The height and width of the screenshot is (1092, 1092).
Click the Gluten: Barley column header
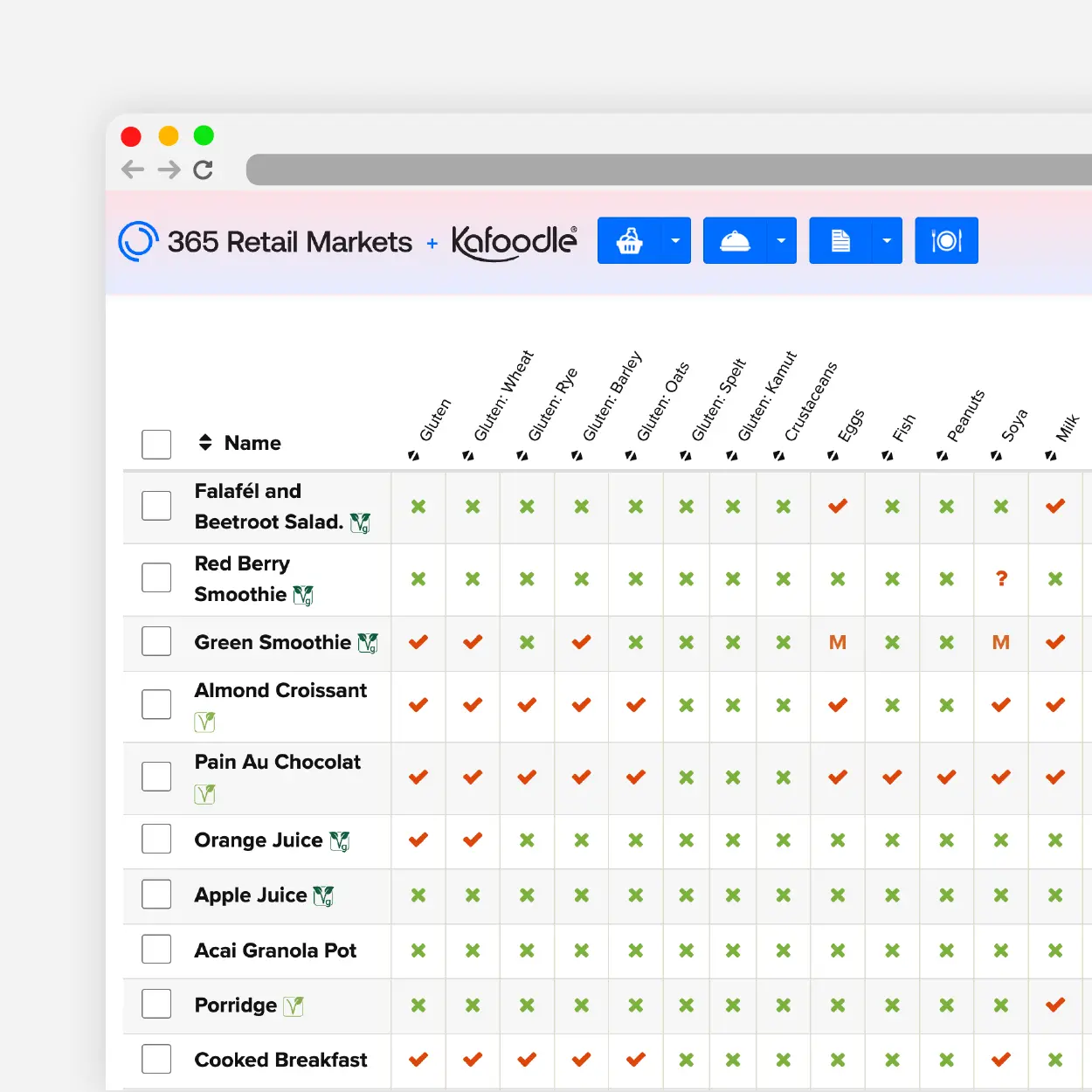click(x=612, y=397)
